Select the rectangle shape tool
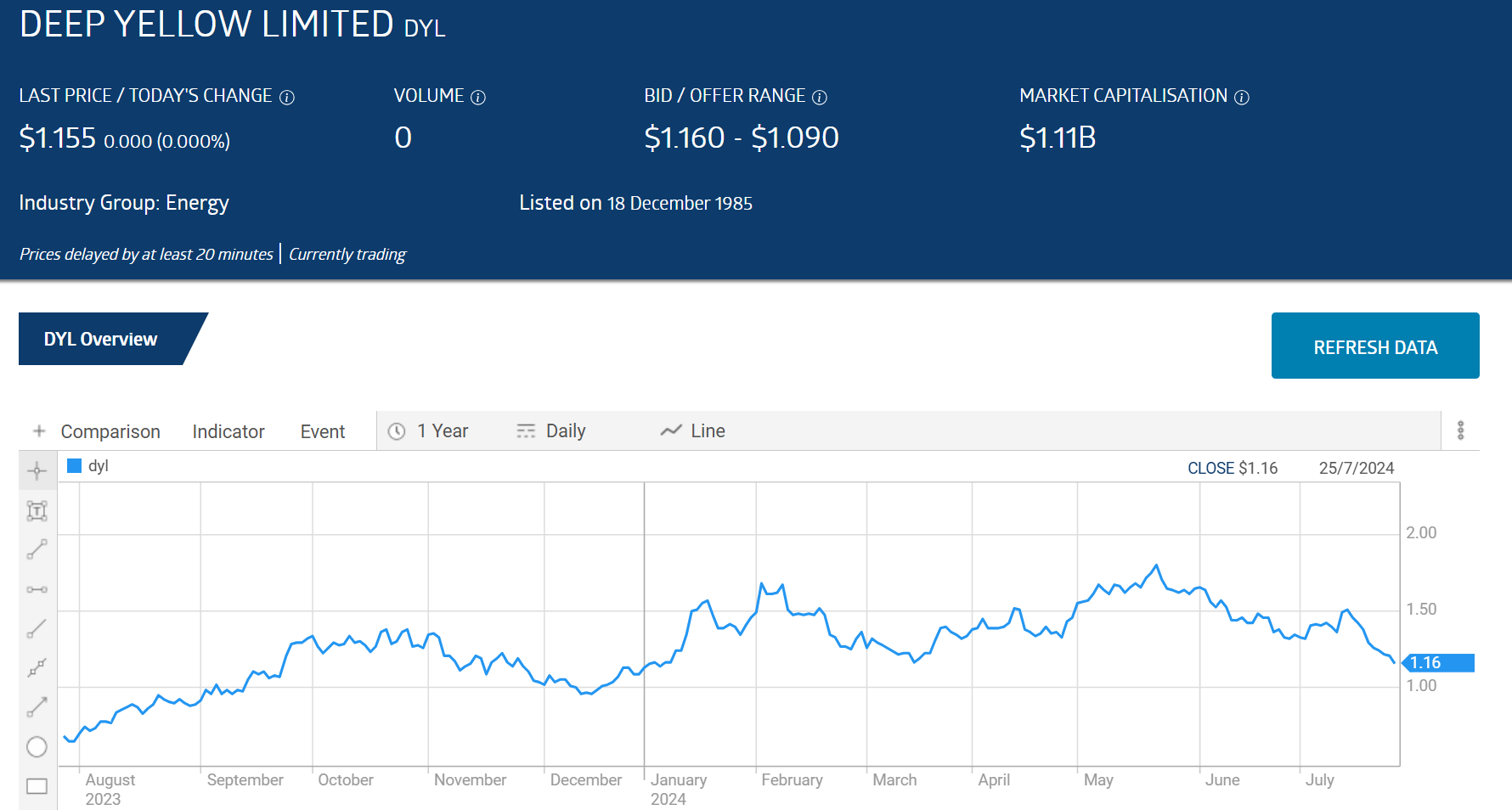This screenshot has width=1512, height=810. pos(37,786)
